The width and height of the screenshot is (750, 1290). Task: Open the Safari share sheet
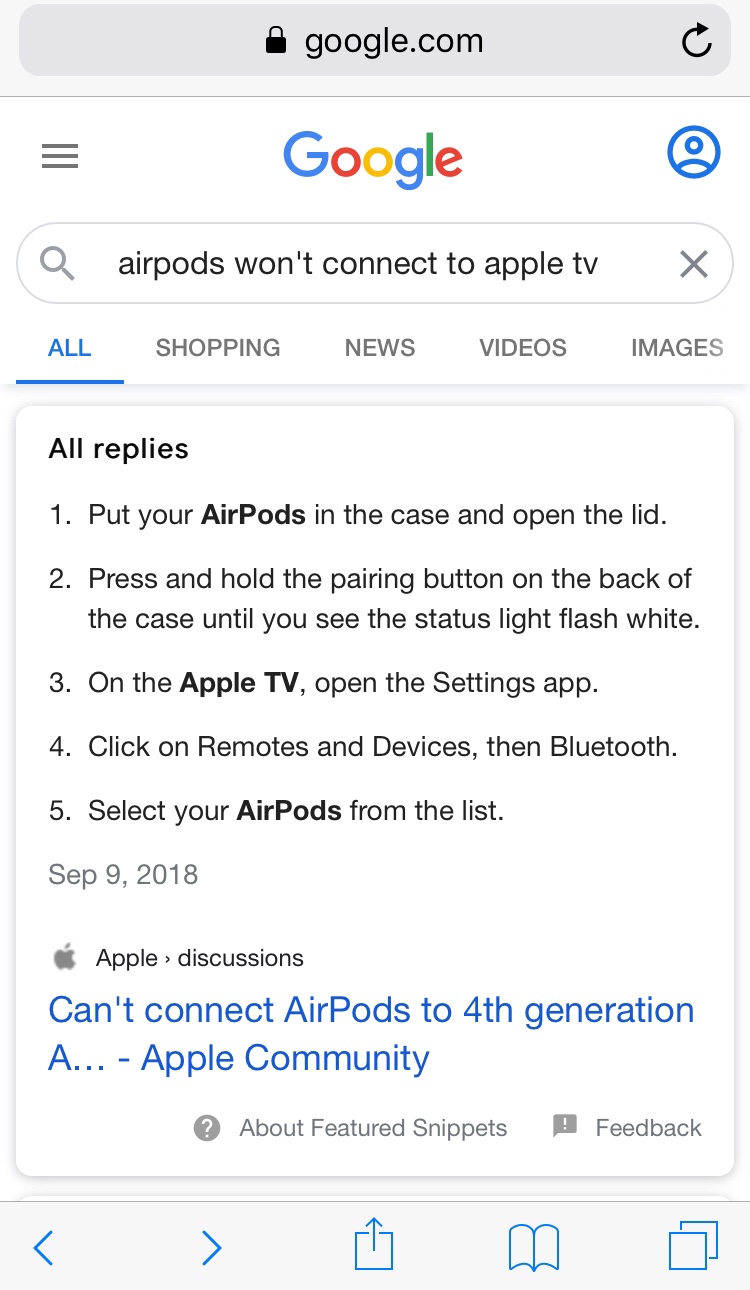[x=374, y=1245]
